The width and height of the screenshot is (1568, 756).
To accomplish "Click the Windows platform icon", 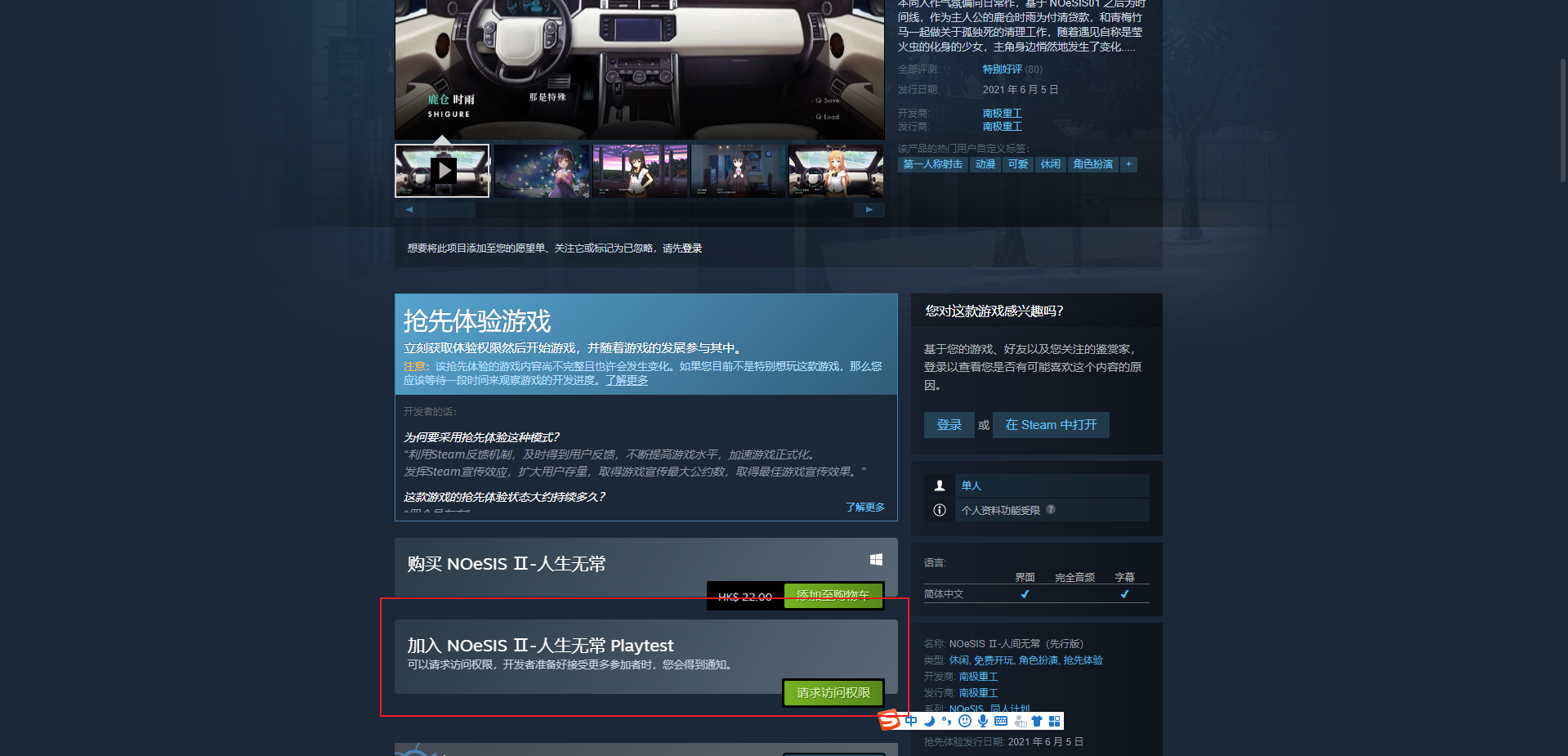I will (x=876, y=559).
